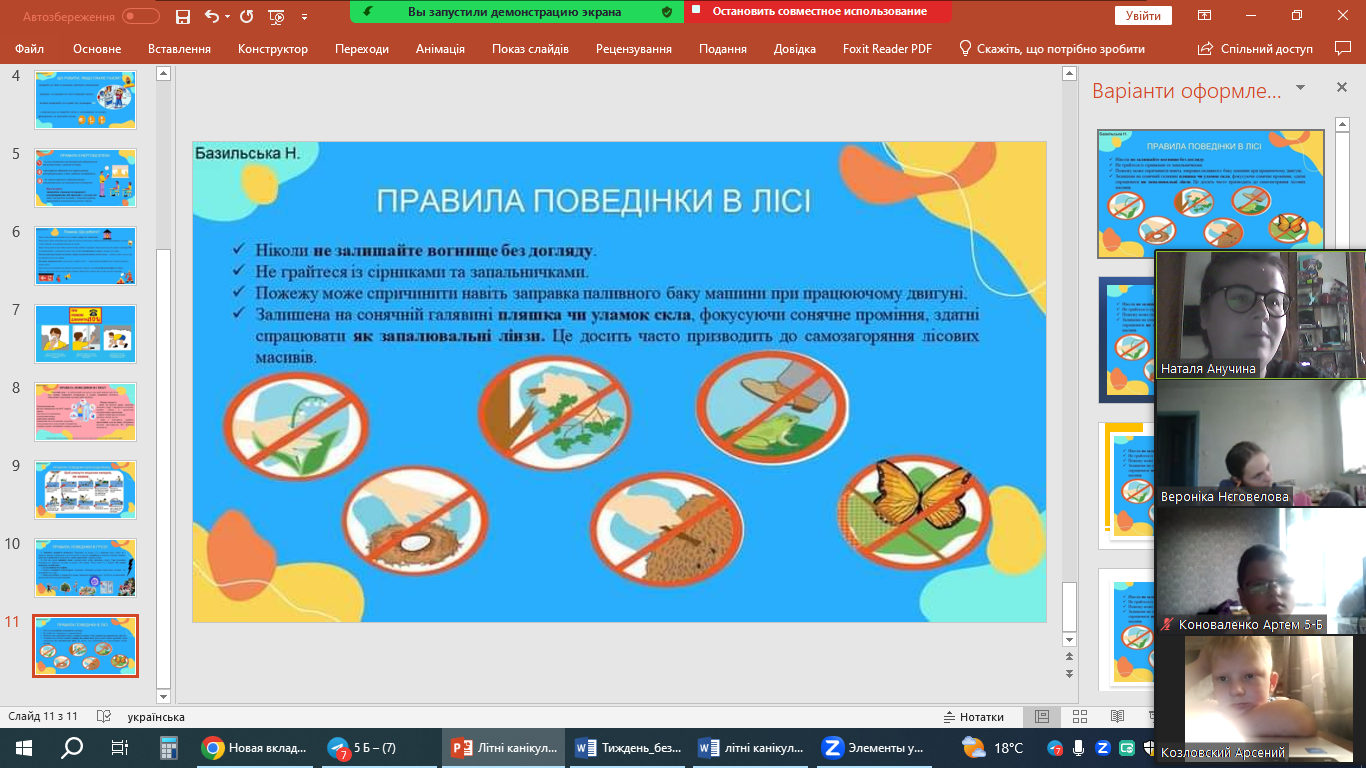Switch to Chrome 'Новая вкладка' taskbar window
Viewport: 1366px width, 768px height.
click(x=256, y=747)
